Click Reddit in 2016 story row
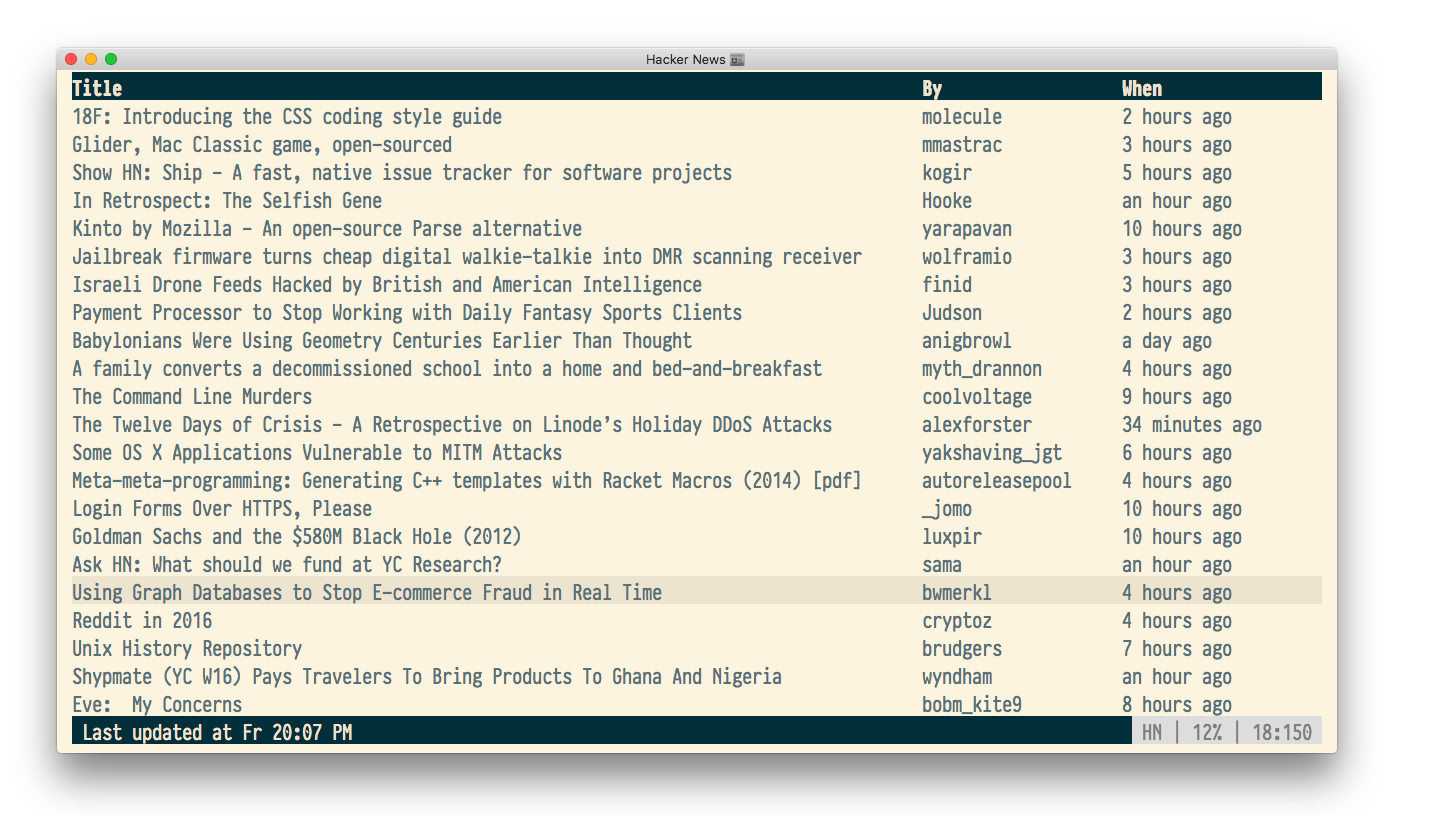The width and height of the screenshot is (1430, 815). (x=142, y=621)
